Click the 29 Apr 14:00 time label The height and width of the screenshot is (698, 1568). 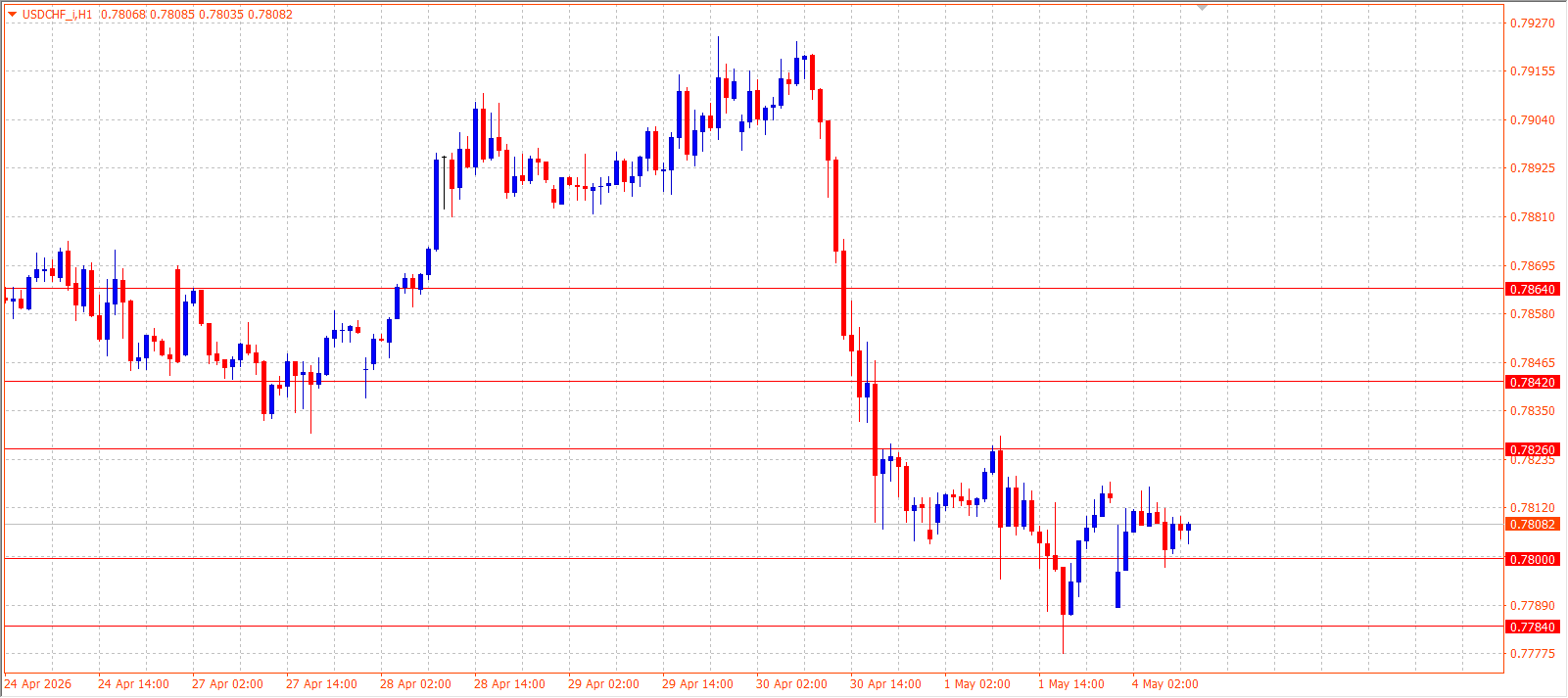[x=697, y=684]
